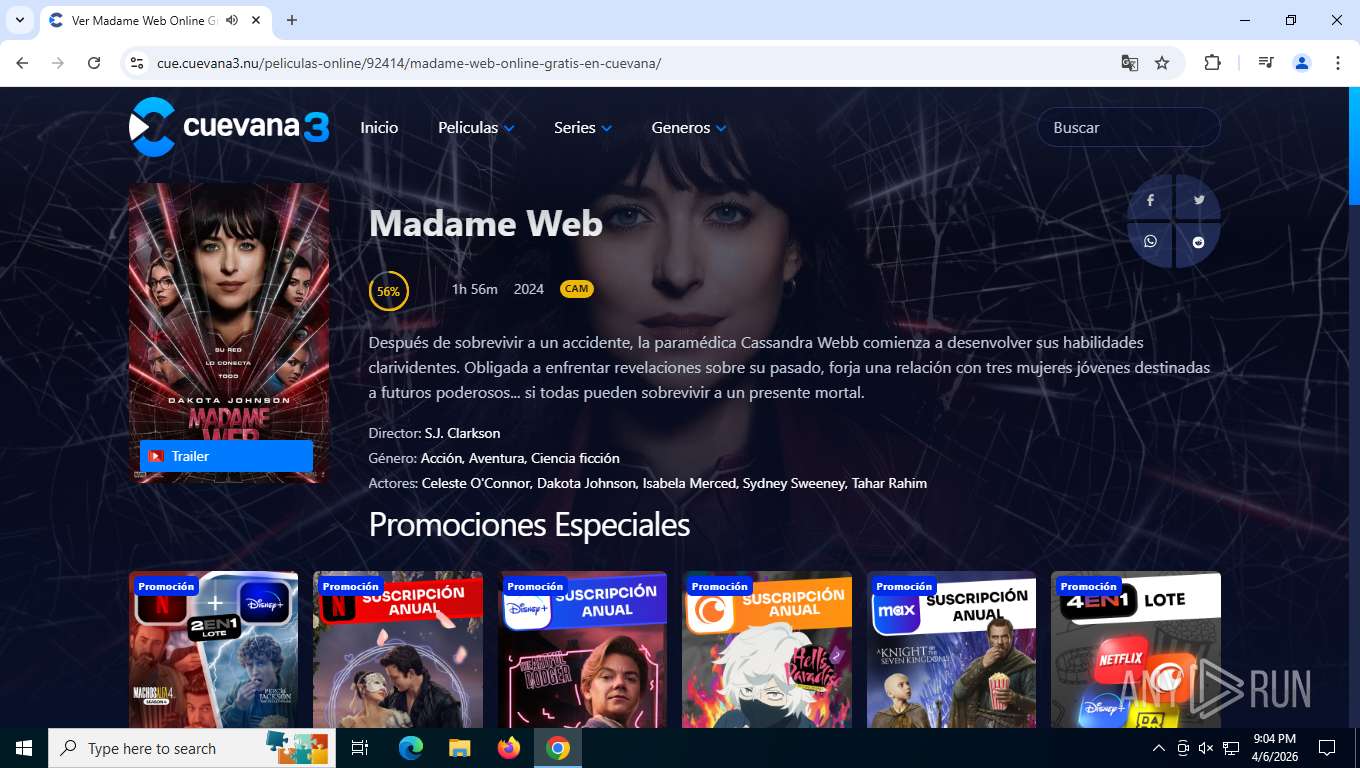
Task: Open Windows Start menu
Action: pyautogui.click(x=24, y=748)
